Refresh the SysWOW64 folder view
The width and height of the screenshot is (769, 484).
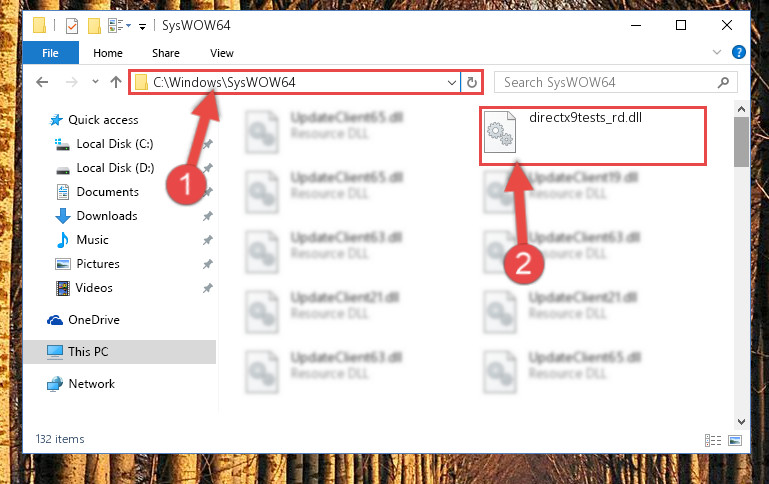472,82
